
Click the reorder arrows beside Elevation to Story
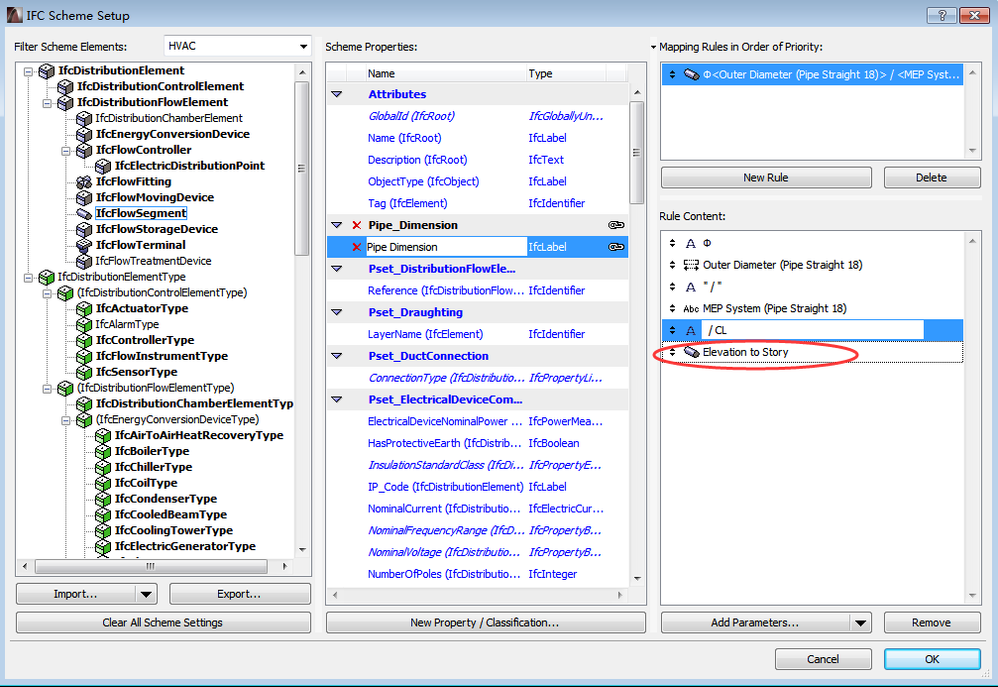pyautogui.click(x=674, y=352)
